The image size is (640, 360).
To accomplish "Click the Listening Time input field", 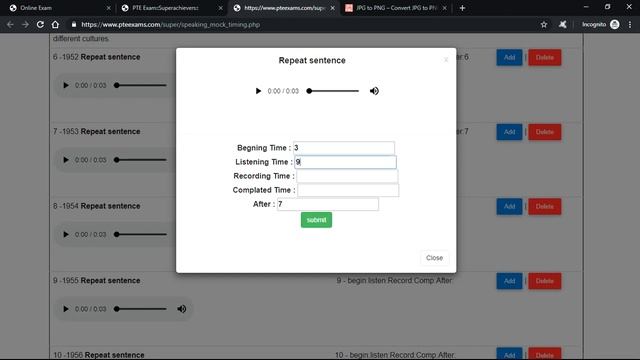I will [345, 162].
